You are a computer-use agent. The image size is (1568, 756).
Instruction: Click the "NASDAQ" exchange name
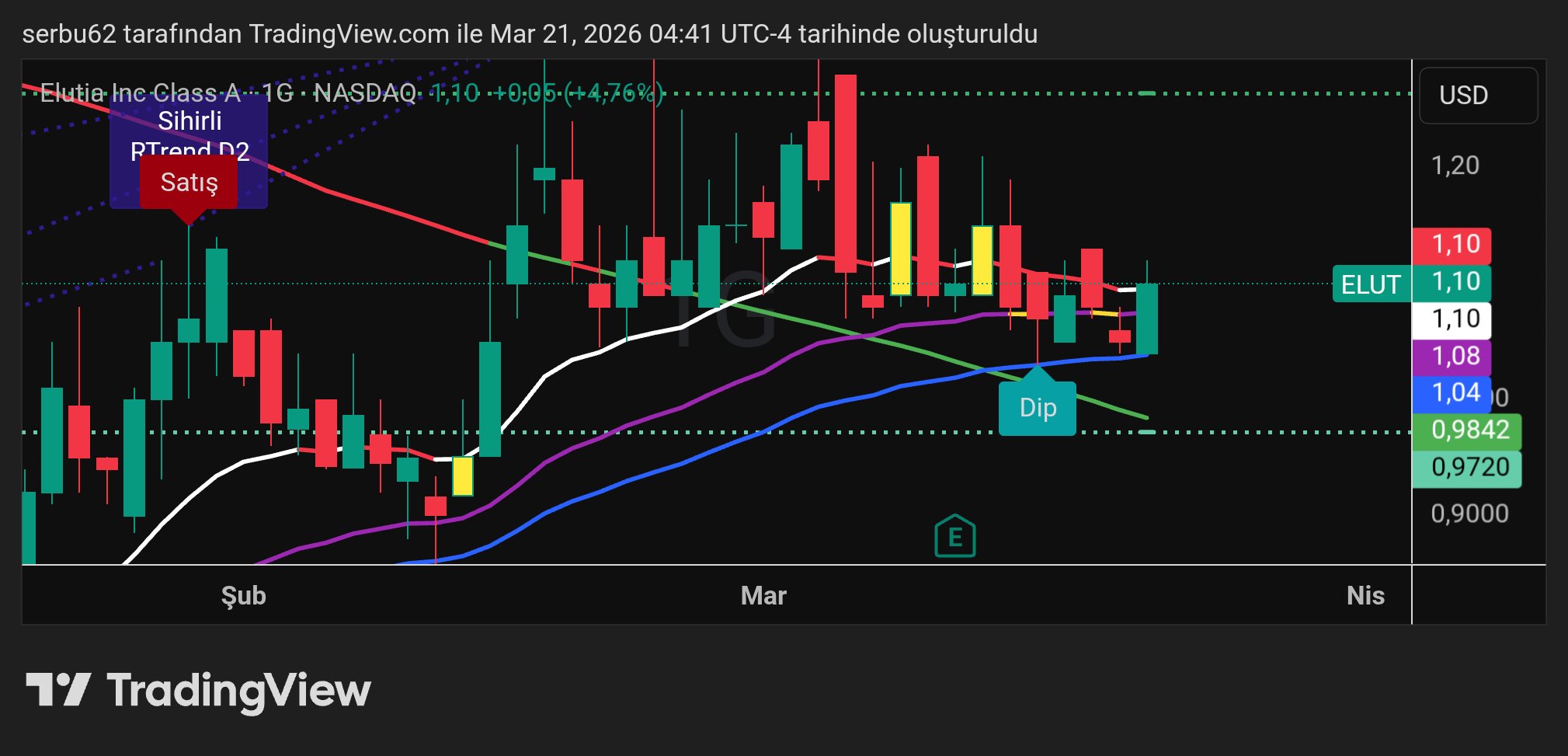[365, 93]
